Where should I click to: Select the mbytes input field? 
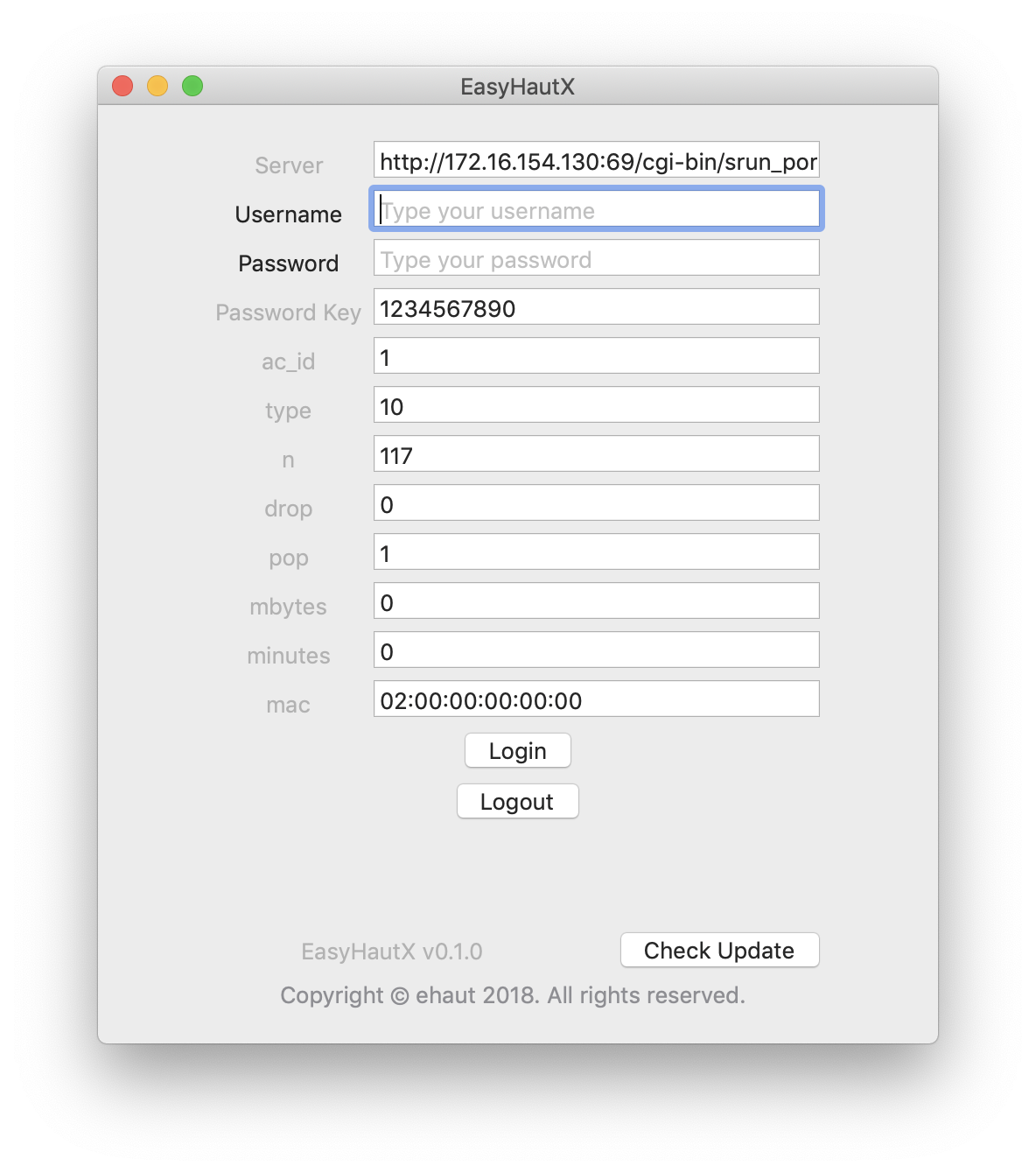[x=596, y=601]
